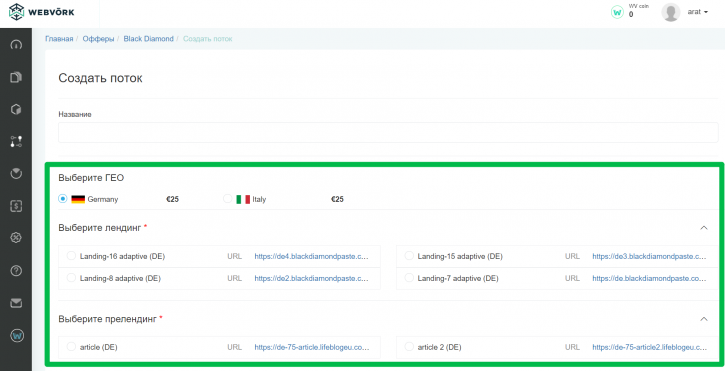Open the box cube icon in sidebar

[16, 110]
